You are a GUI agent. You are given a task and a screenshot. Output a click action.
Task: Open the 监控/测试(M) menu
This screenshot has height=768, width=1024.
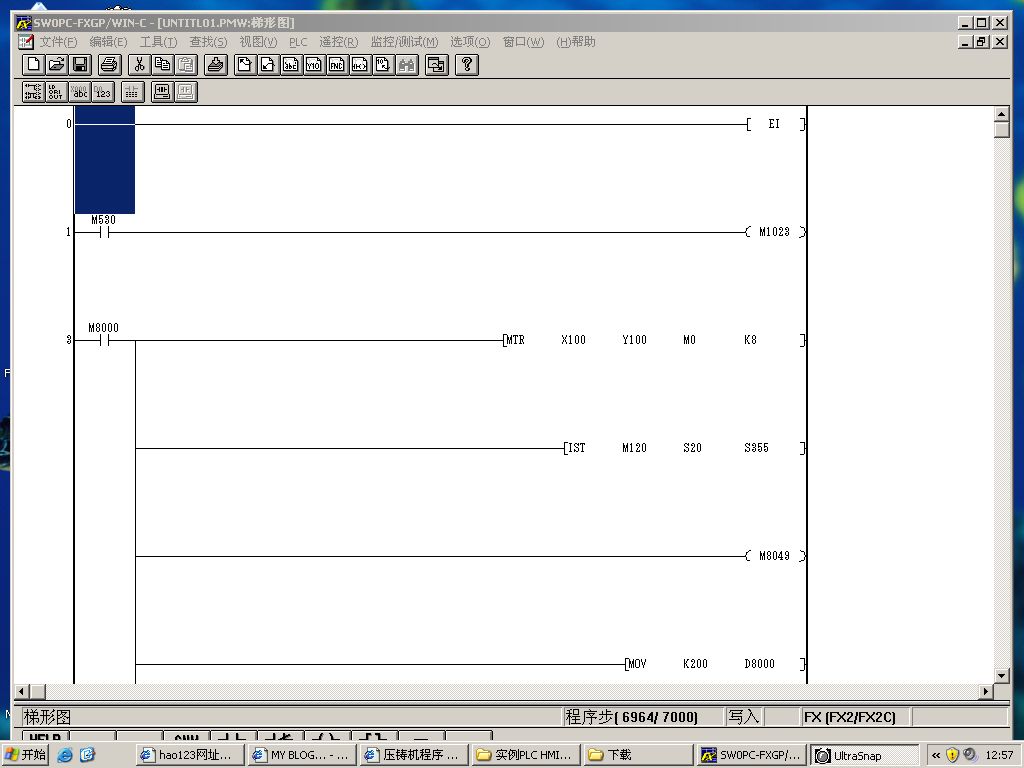404,42
